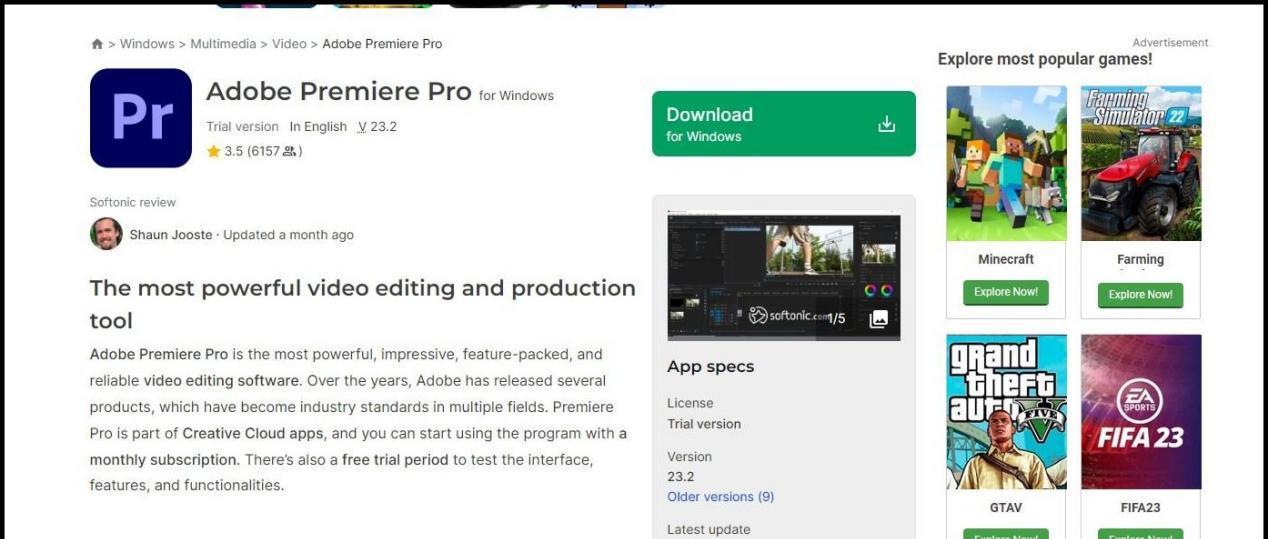Click the download arrow icon on the button
The height and width of the screenshot is (539, 1268).
click(x=886, y=124)
